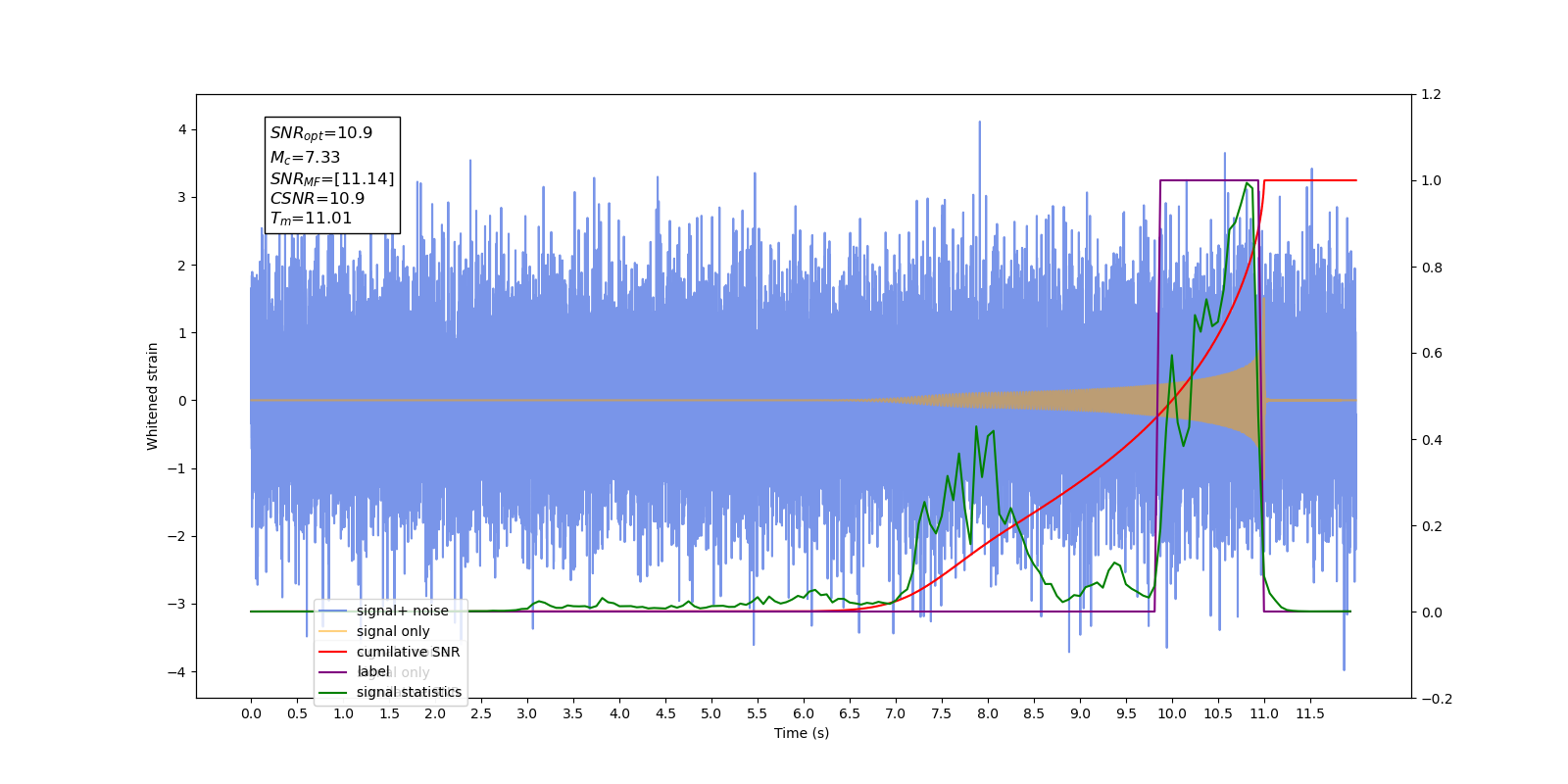Click the 5.0 tick on the time axis
Image resolution: width=1568 pixels, height=784 pixels.
tap(711, 713)
